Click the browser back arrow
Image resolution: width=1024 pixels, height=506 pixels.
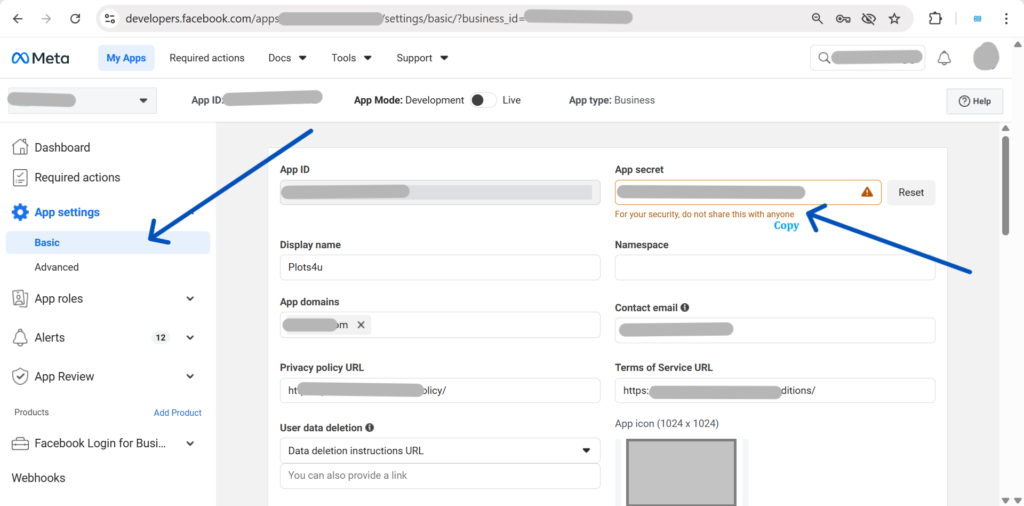18,19
